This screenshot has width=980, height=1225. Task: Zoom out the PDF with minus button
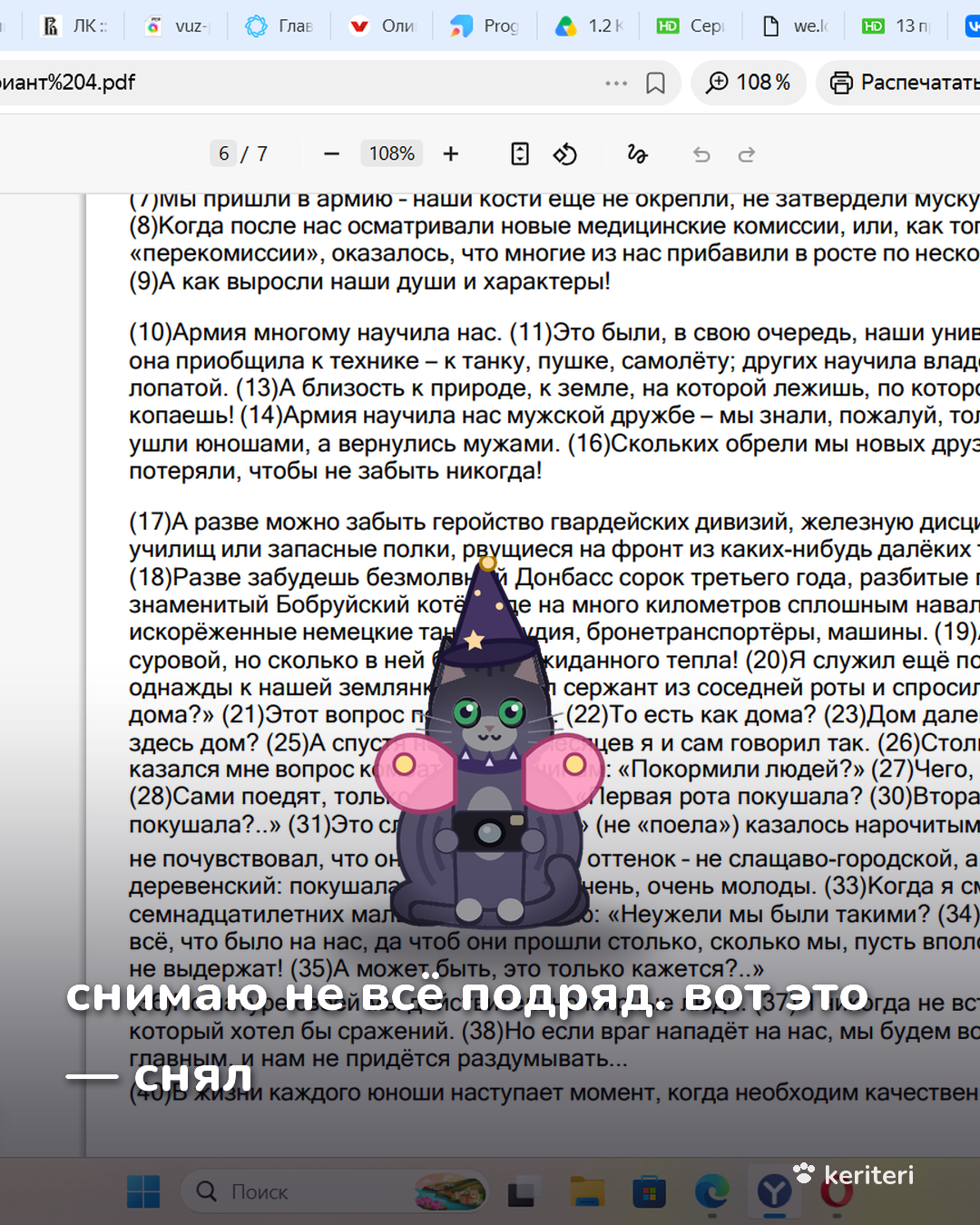[x=331, y=154]
